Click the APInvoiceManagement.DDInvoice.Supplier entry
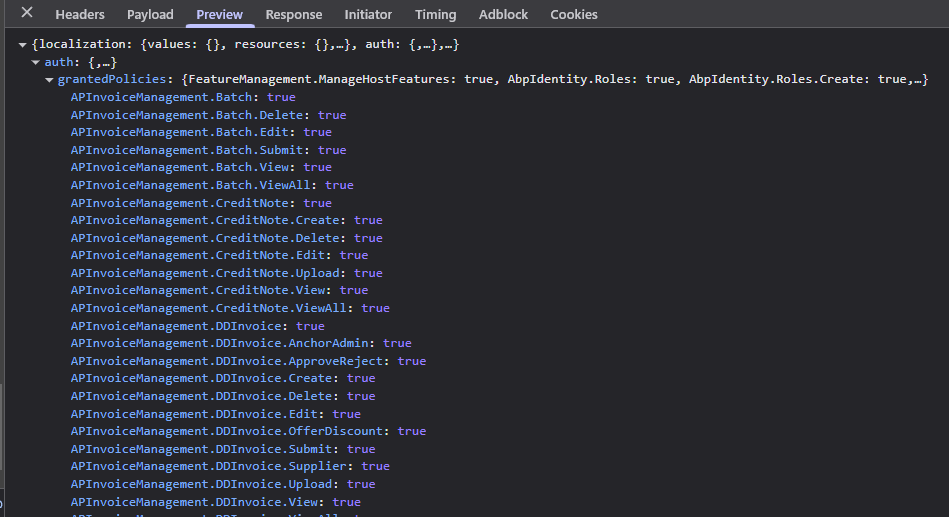 (211, 466)
